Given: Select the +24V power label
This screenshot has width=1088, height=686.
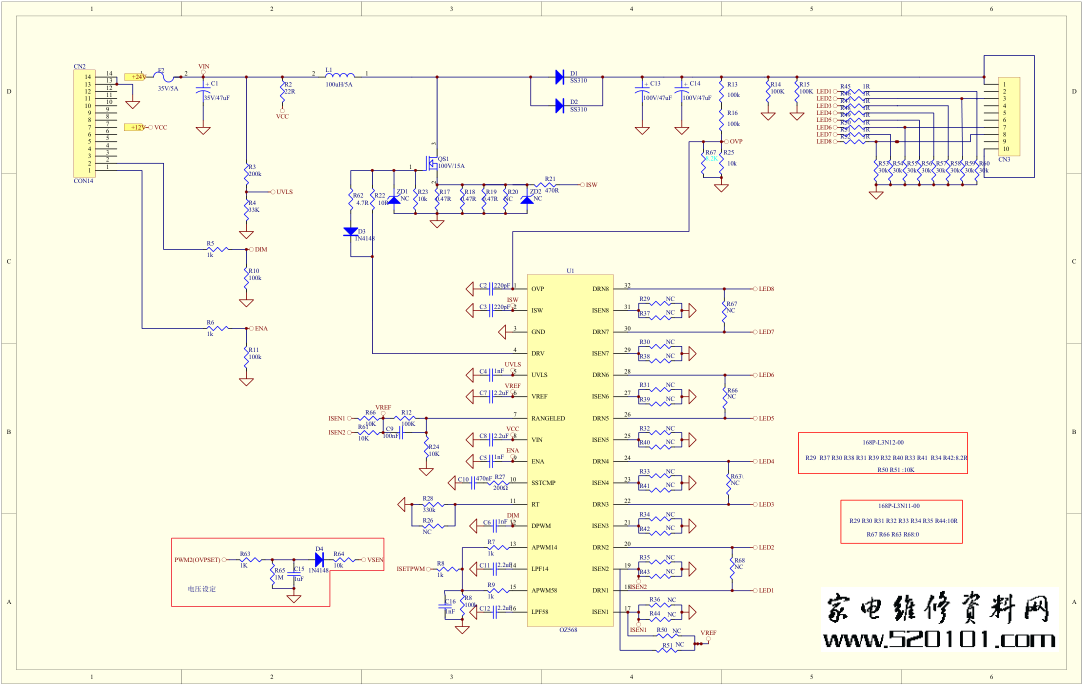Looking at the screenshot, I should pyautogui.click(x=135, y=76).
